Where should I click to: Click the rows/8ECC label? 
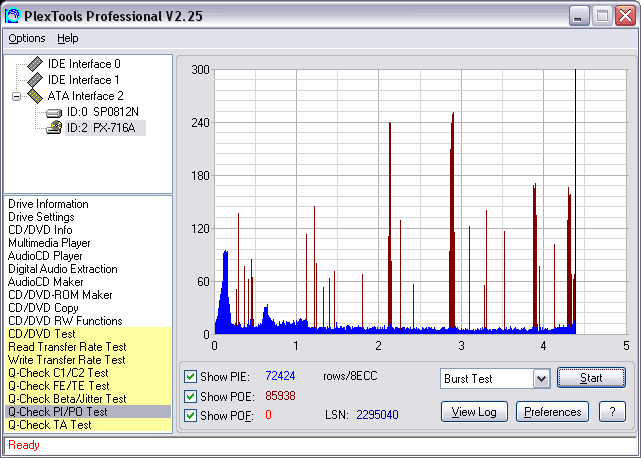(x=350, y=376)
